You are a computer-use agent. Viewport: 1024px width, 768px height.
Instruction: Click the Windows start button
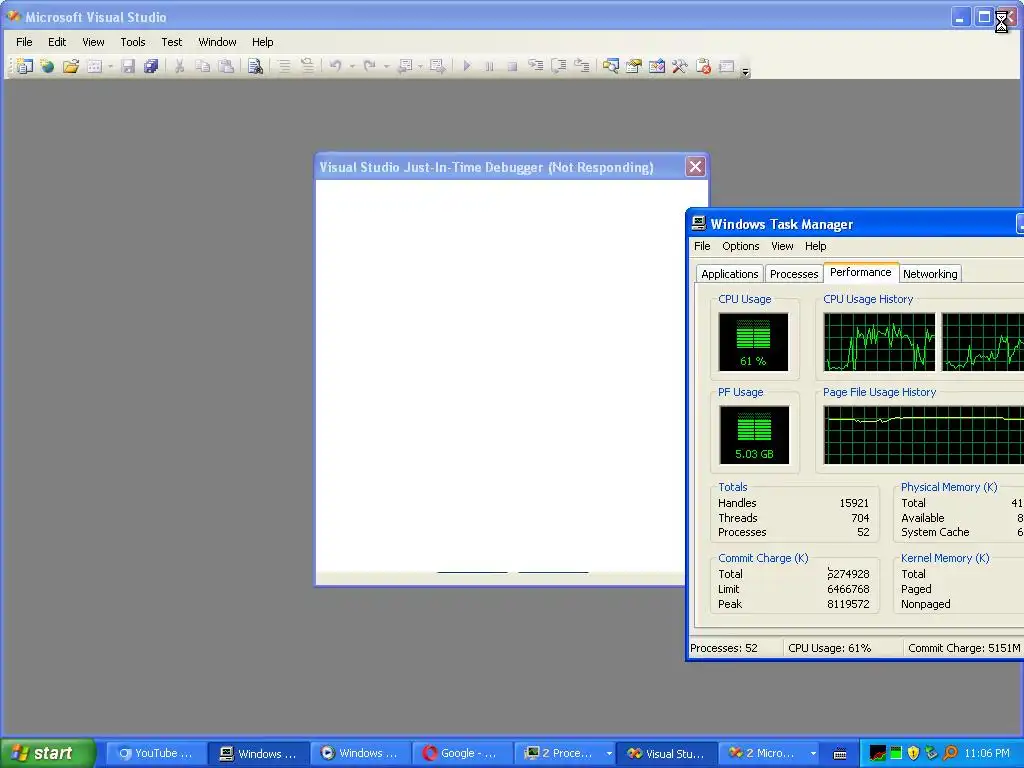coord(47,753)
